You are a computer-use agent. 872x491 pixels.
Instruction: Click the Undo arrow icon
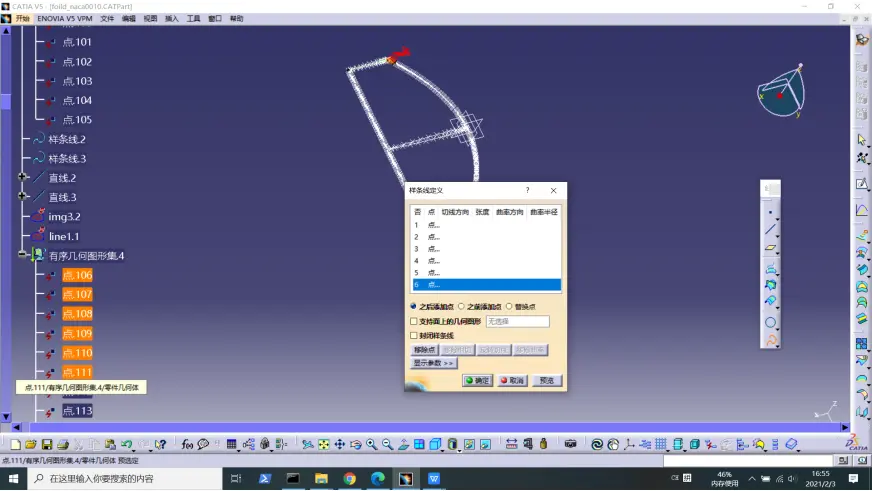coord(127,444)
